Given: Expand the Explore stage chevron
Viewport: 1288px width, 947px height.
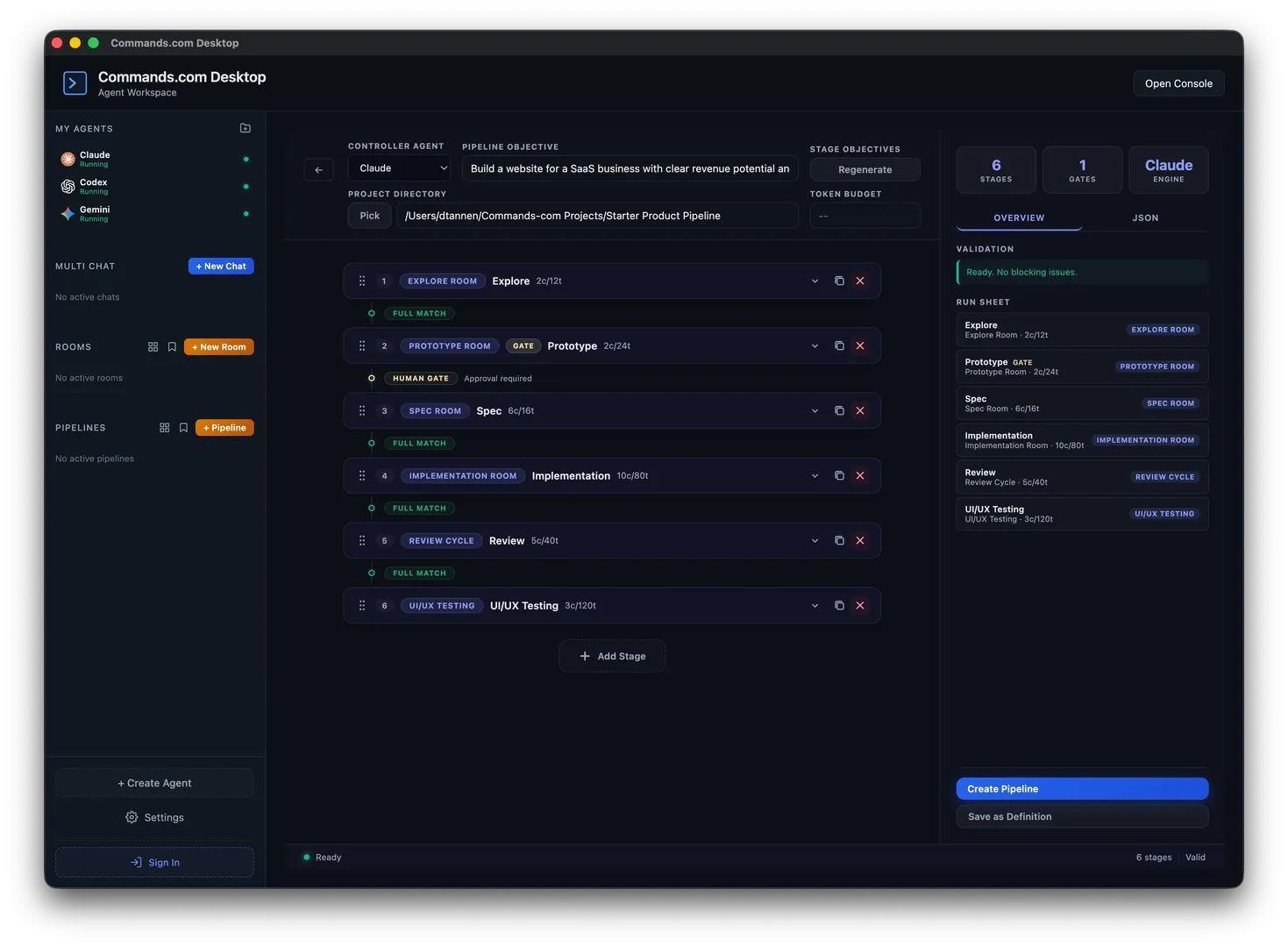Looking at the screenshot, I should click(x=815, y=281).
